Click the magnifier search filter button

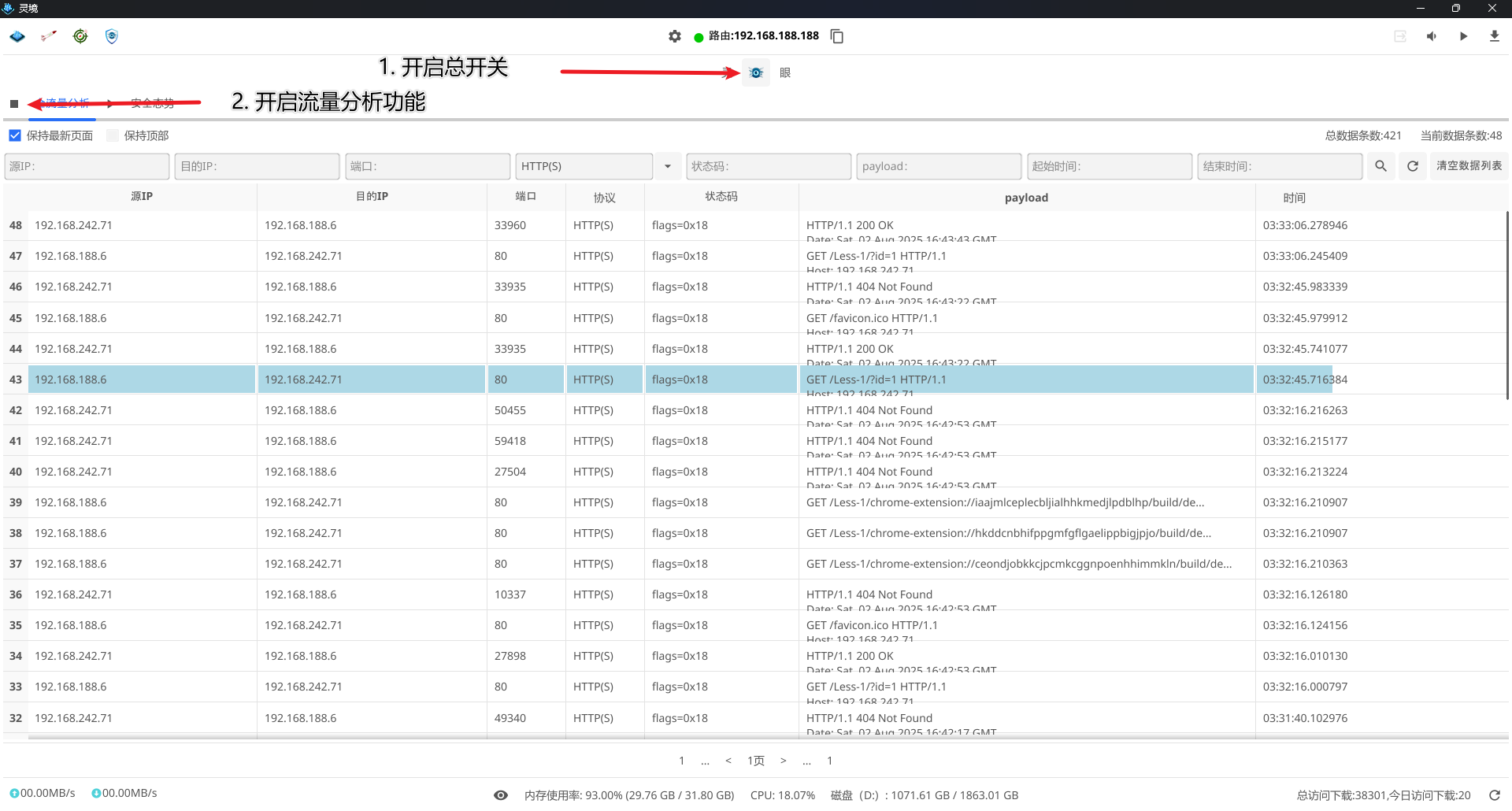point(1380,166)
